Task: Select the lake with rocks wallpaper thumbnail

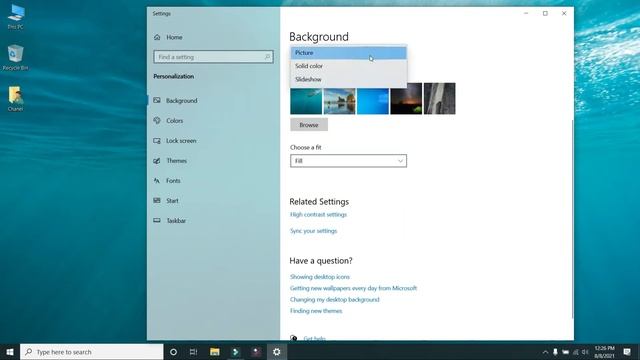Action: (x=339, y=101)
